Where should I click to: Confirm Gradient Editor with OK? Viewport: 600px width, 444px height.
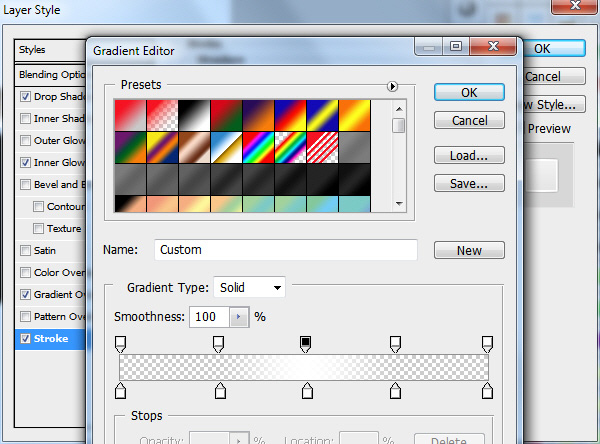coord(469,93)
